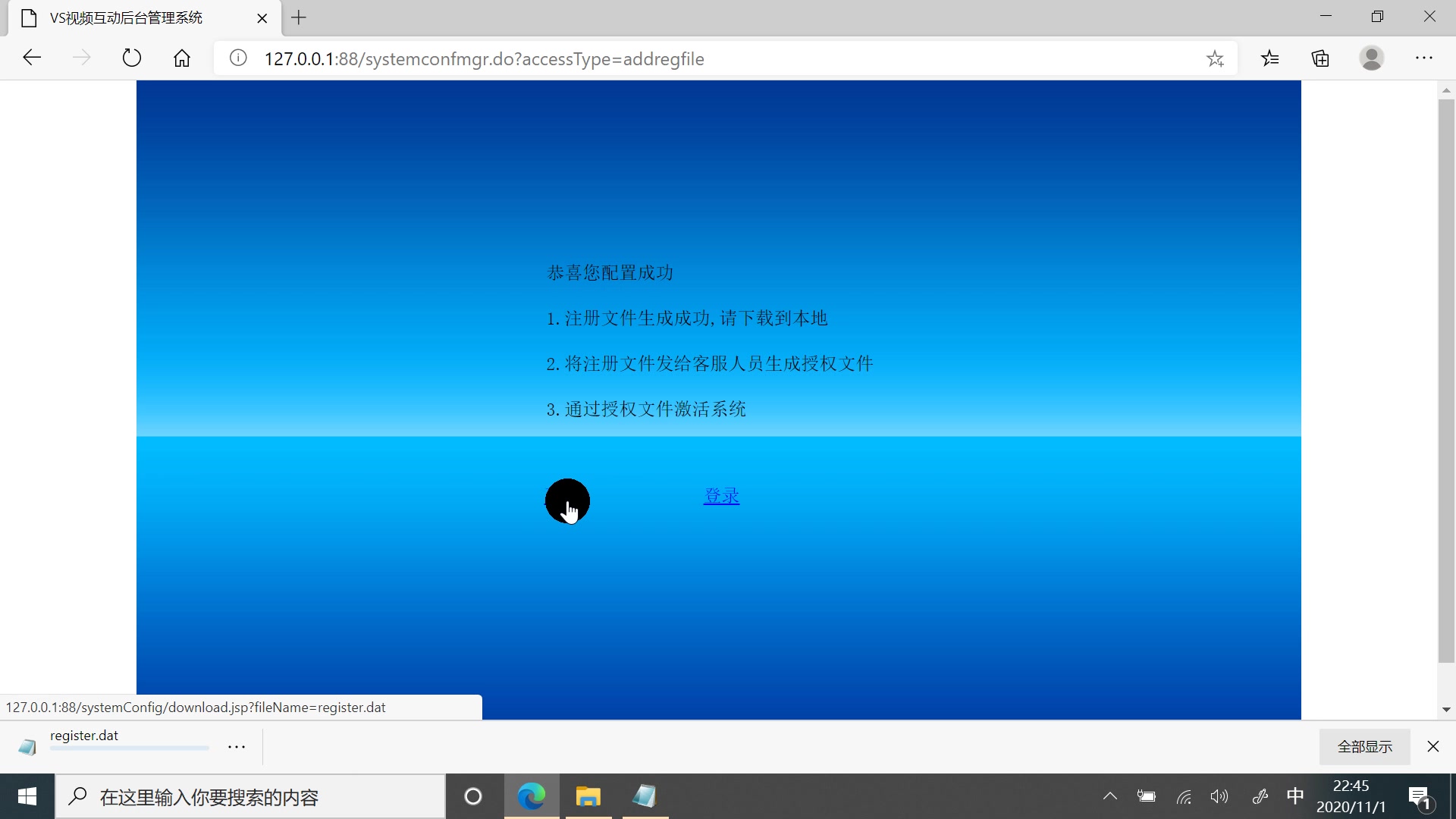The width and height of the screenshot is (1456, 819).
Task: Add this page to favorites star
Action: (x=1215, y=58)
